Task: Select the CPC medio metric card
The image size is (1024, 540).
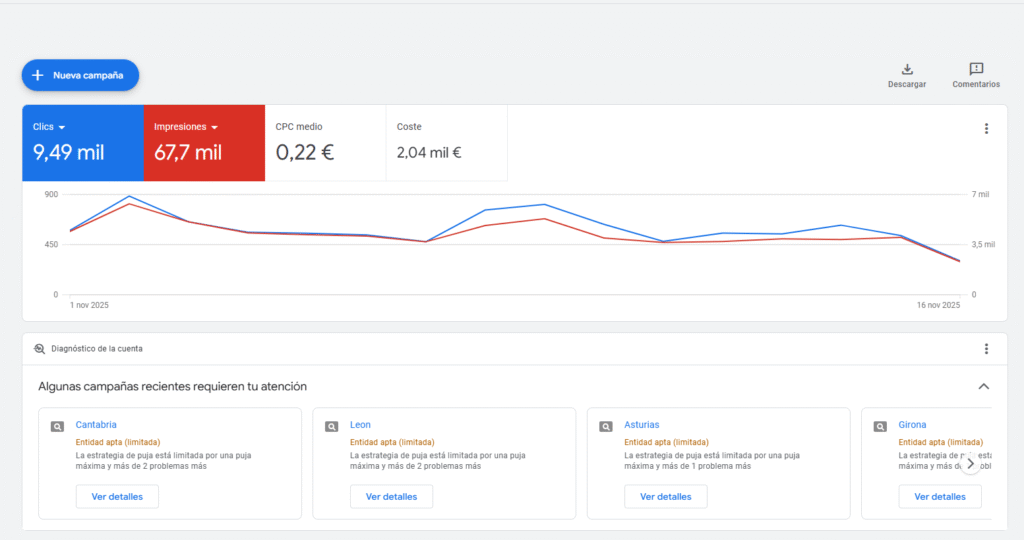Action: click(x=325, y=143)
